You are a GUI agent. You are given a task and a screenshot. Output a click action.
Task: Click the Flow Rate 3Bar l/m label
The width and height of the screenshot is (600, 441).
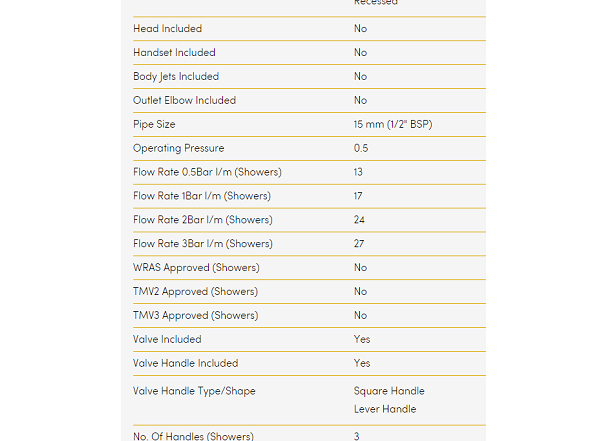click(x=202, y=244)
